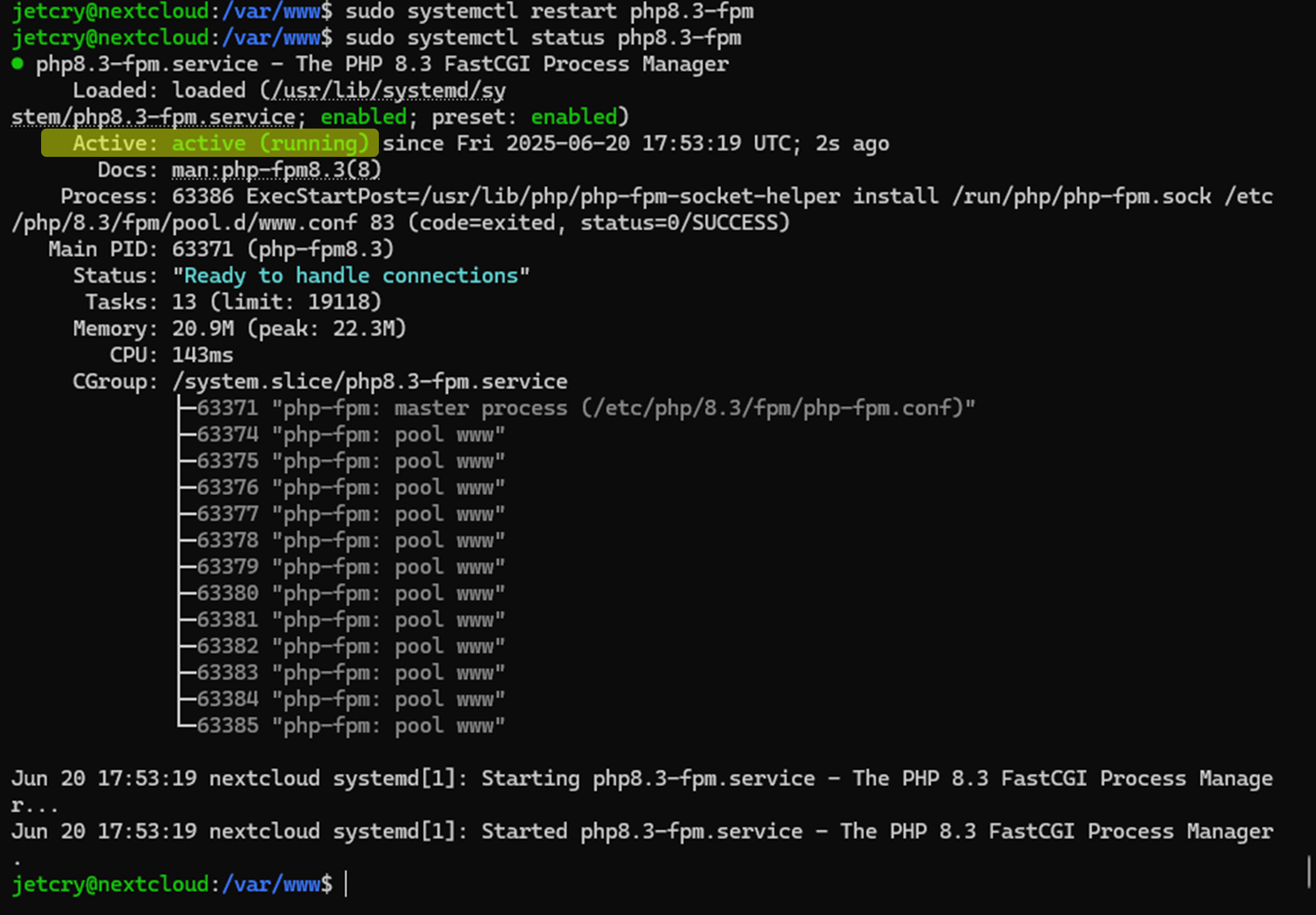The width and height of the screenshot is (1316, 915).
Task: Click the 'status=0/SUCCESS' text
Action: (679, 222)
